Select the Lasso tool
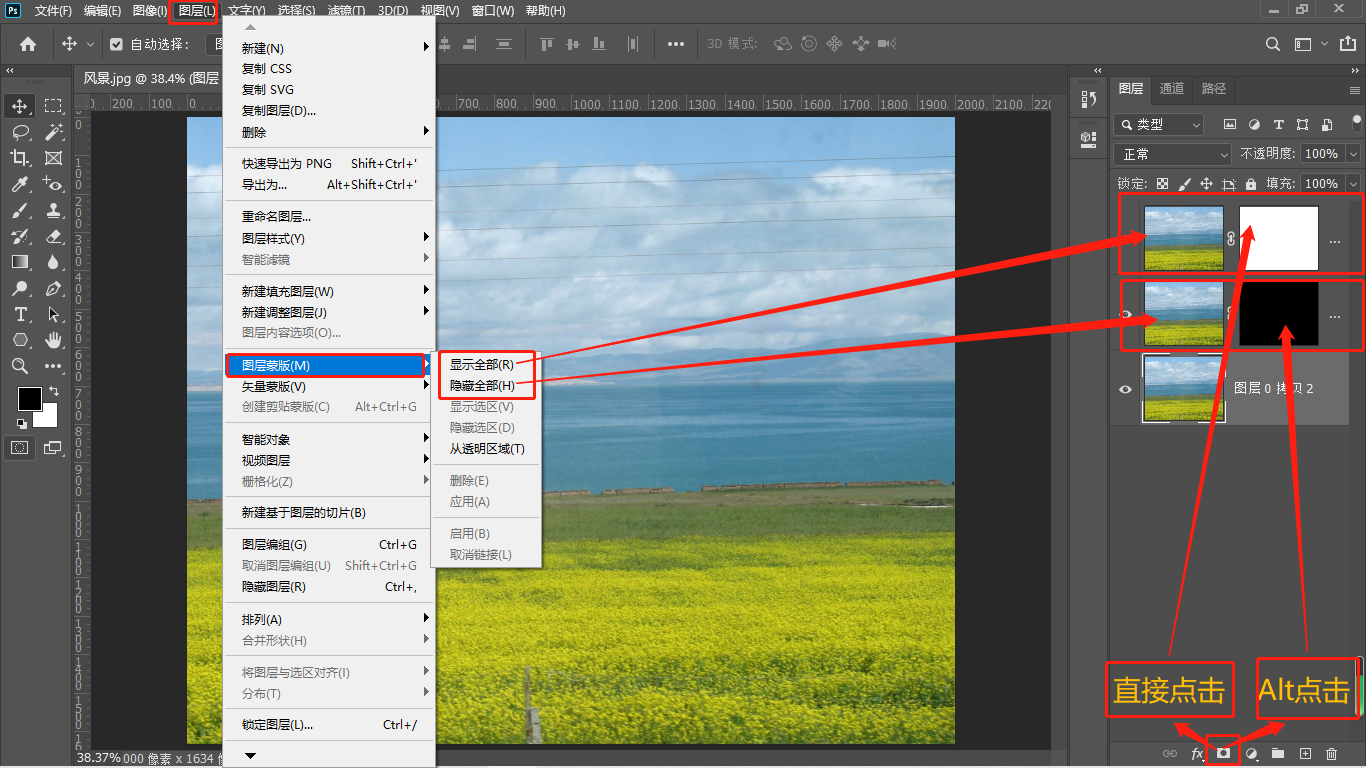The height and width of the screenshot is (768, 1366). click(20, 132)
